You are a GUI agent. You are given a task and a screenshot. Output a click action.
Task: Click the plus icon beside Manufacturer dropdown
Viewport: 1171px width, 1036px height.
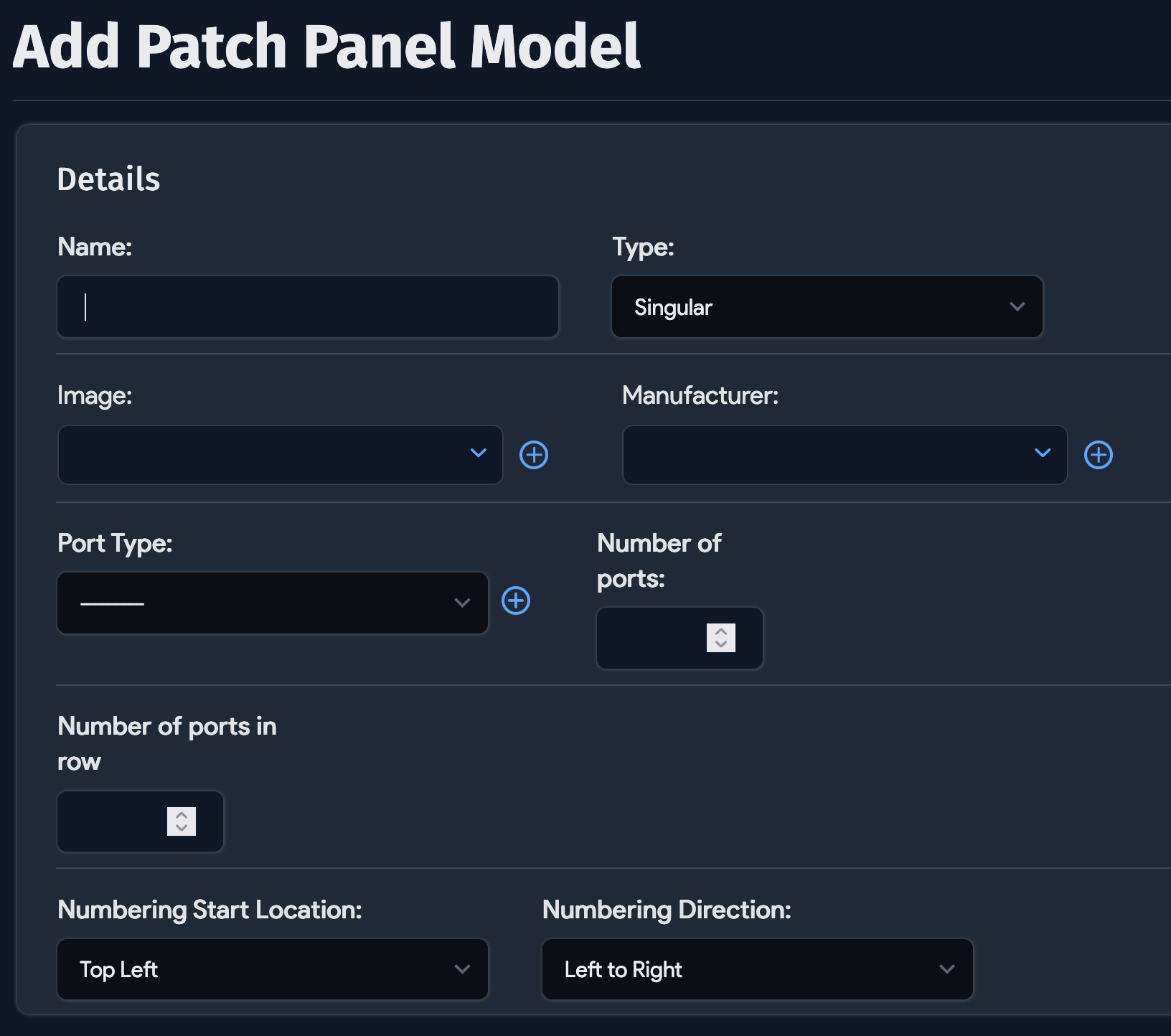click(1099, 455)
